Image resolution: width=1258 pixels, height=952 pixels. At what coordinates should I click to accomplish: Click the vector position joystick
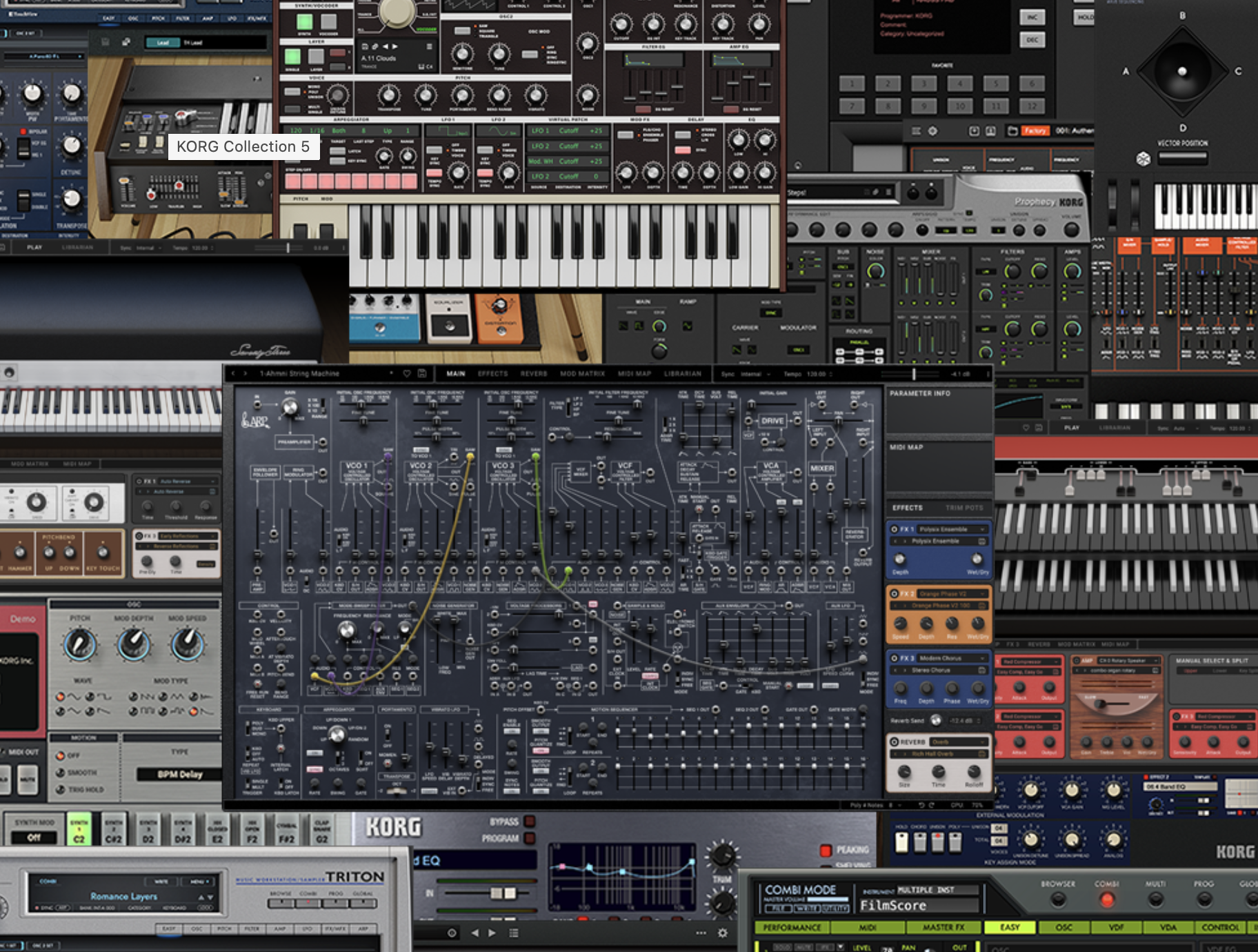[x=1182, y=71]
